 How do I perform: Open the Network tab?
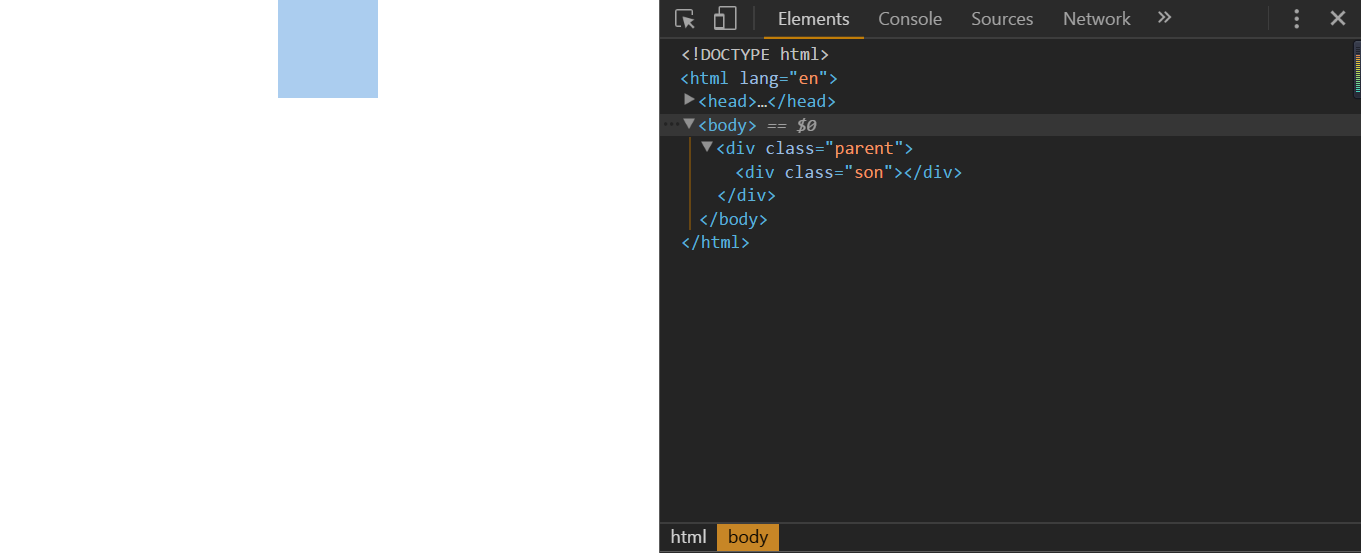1096,19
